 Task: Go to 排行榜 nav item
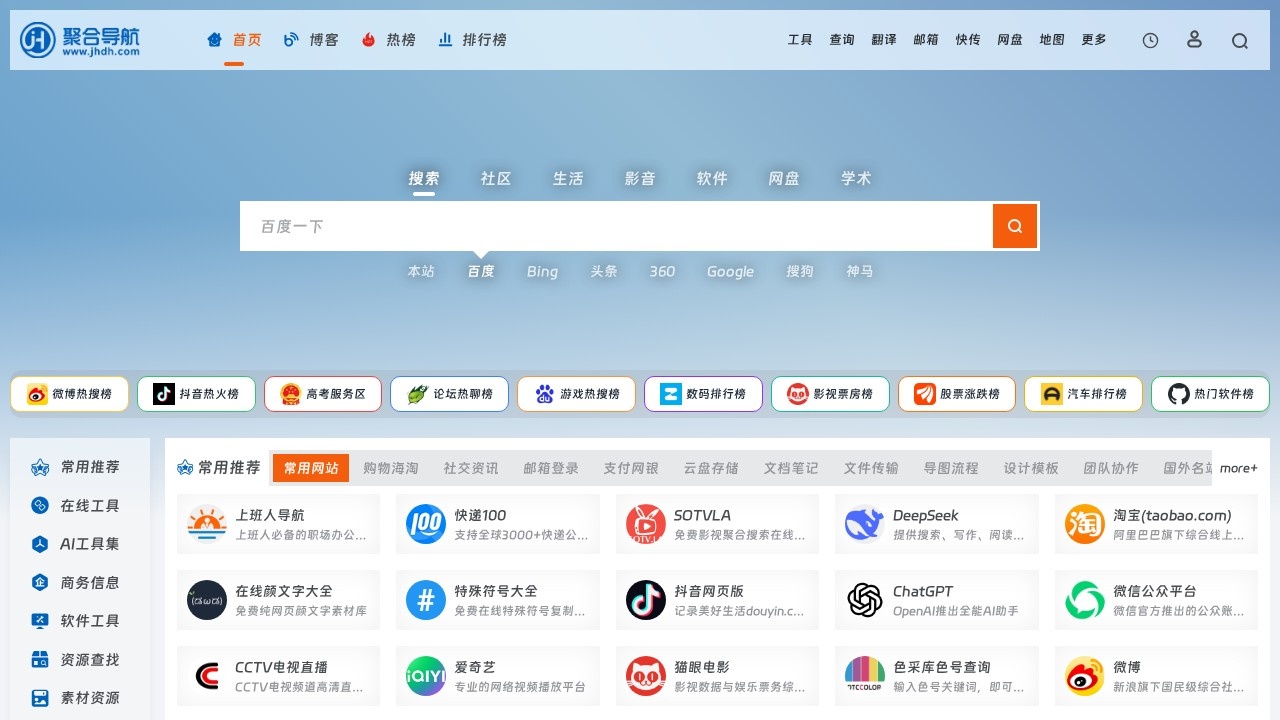pos(472,40)
